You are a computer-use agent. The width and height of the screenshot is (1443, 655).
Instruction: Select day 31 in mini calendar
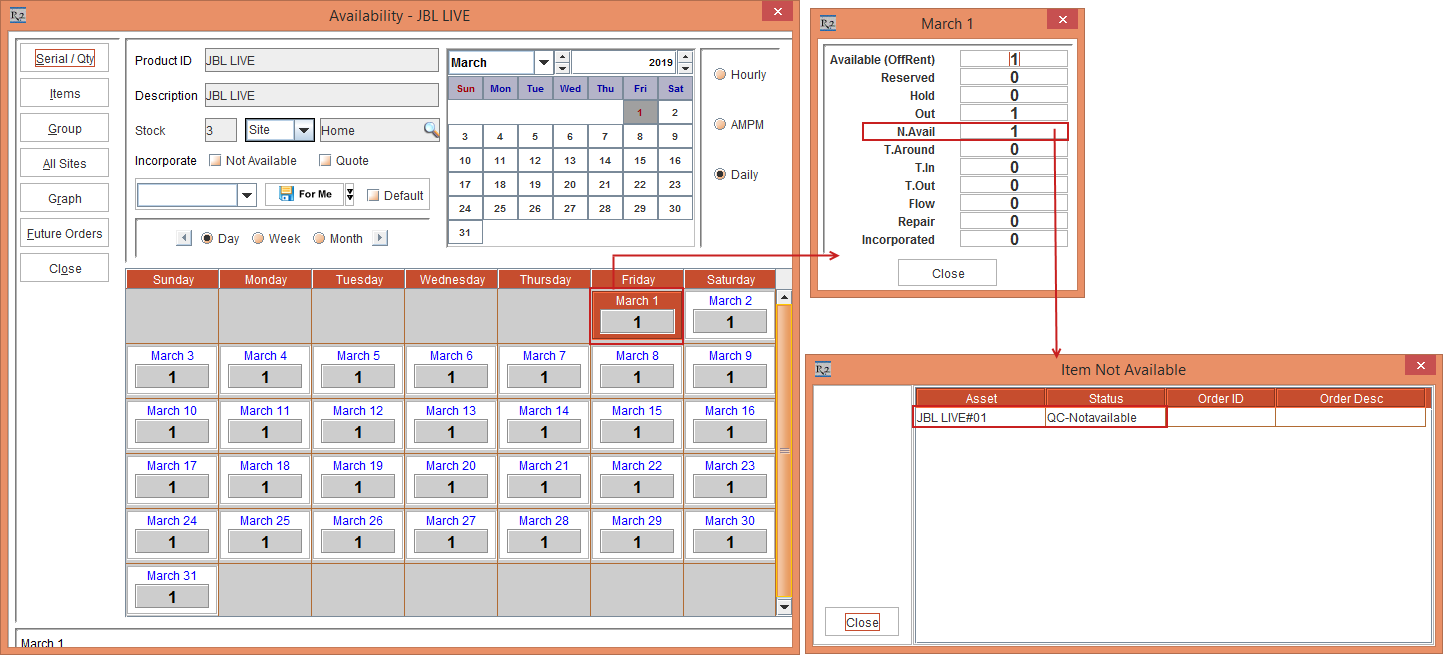pos(465,232)
